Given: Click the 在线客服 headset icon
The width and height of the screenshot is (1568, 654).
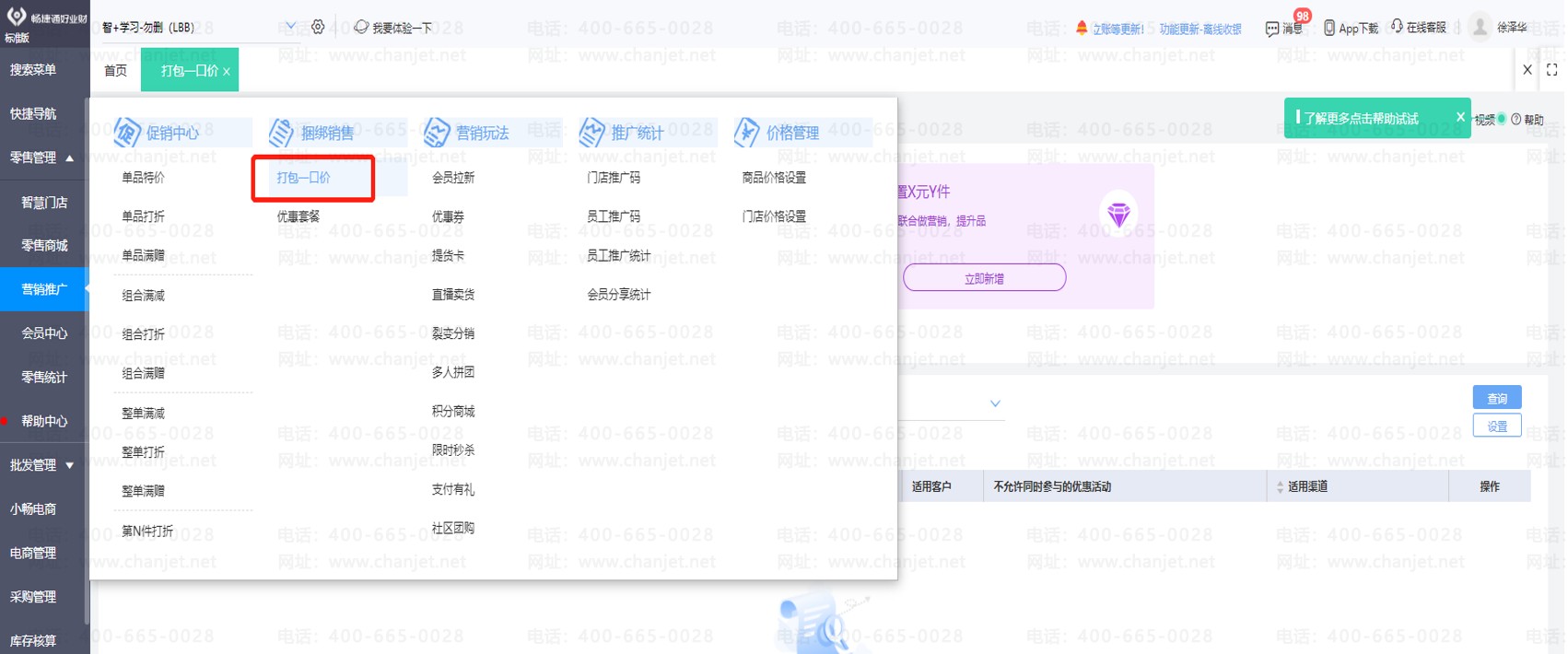Looking at the screenshot, I should click(x=1397, y=27).
